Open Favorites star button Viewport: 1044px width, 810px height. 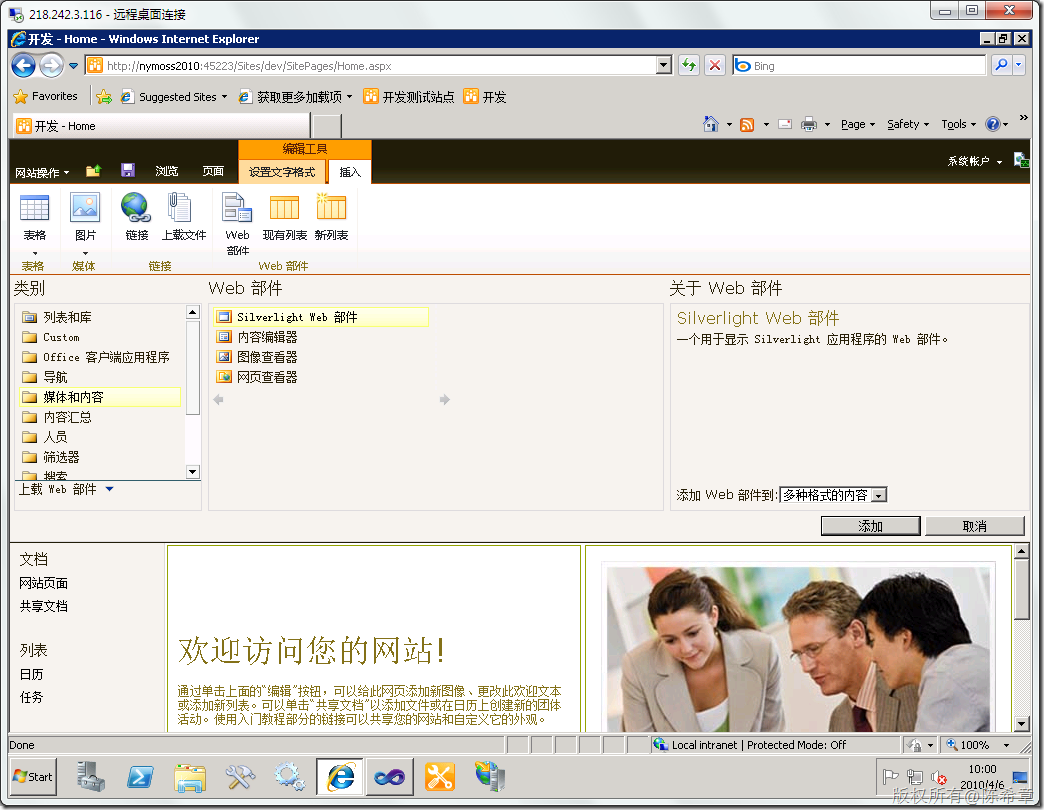(45, 97)
